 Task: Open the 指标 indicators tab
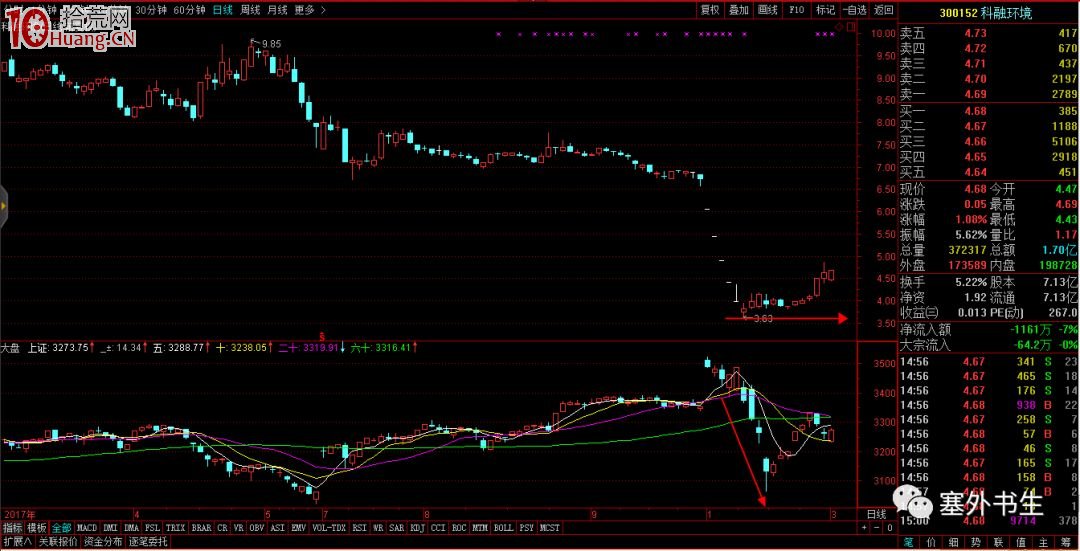tap(13, 528)
